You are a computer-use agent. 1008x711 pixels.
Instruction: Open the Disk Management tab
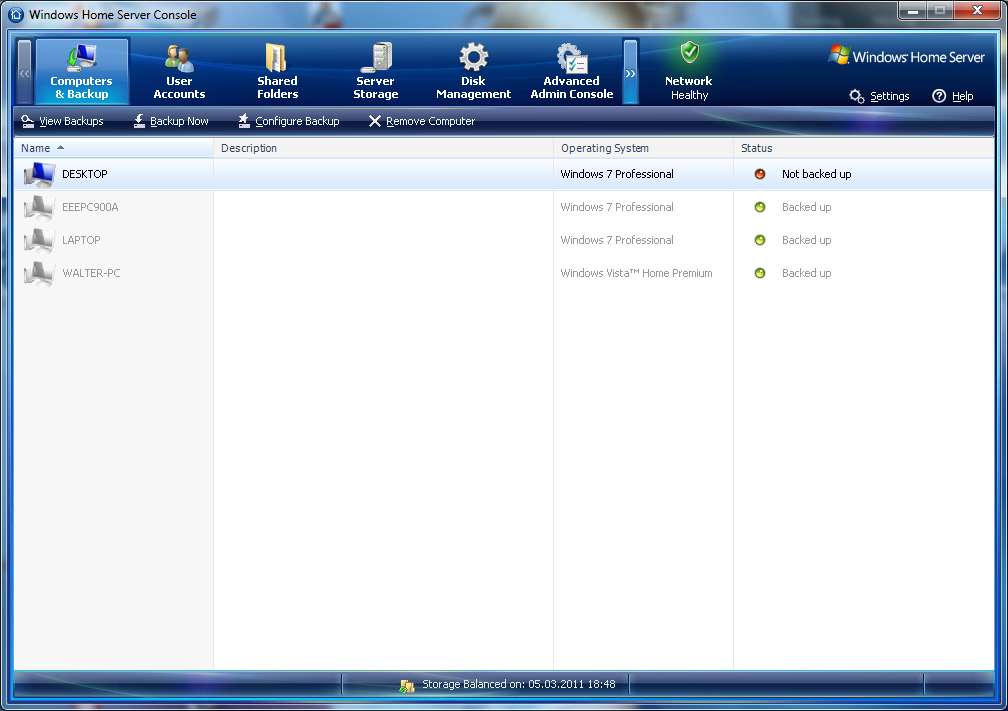pos(473,71)
